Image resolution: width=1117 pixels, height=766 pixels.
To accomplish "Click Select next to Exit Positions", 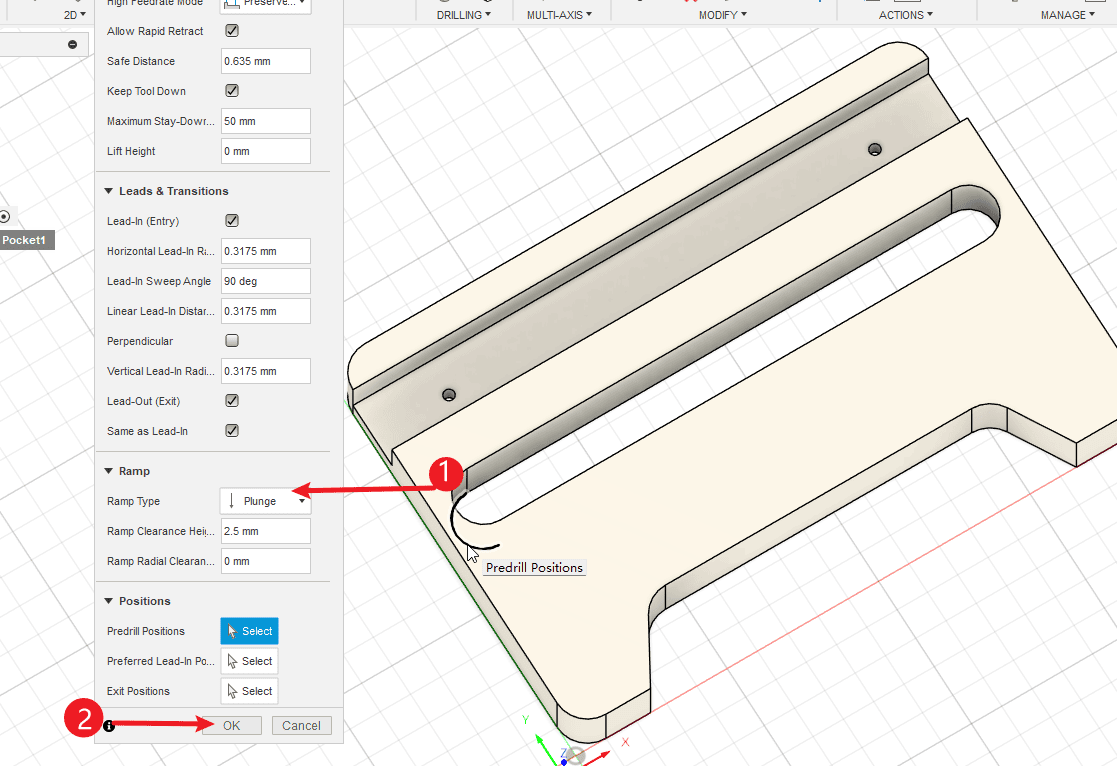I will (249, 691).
